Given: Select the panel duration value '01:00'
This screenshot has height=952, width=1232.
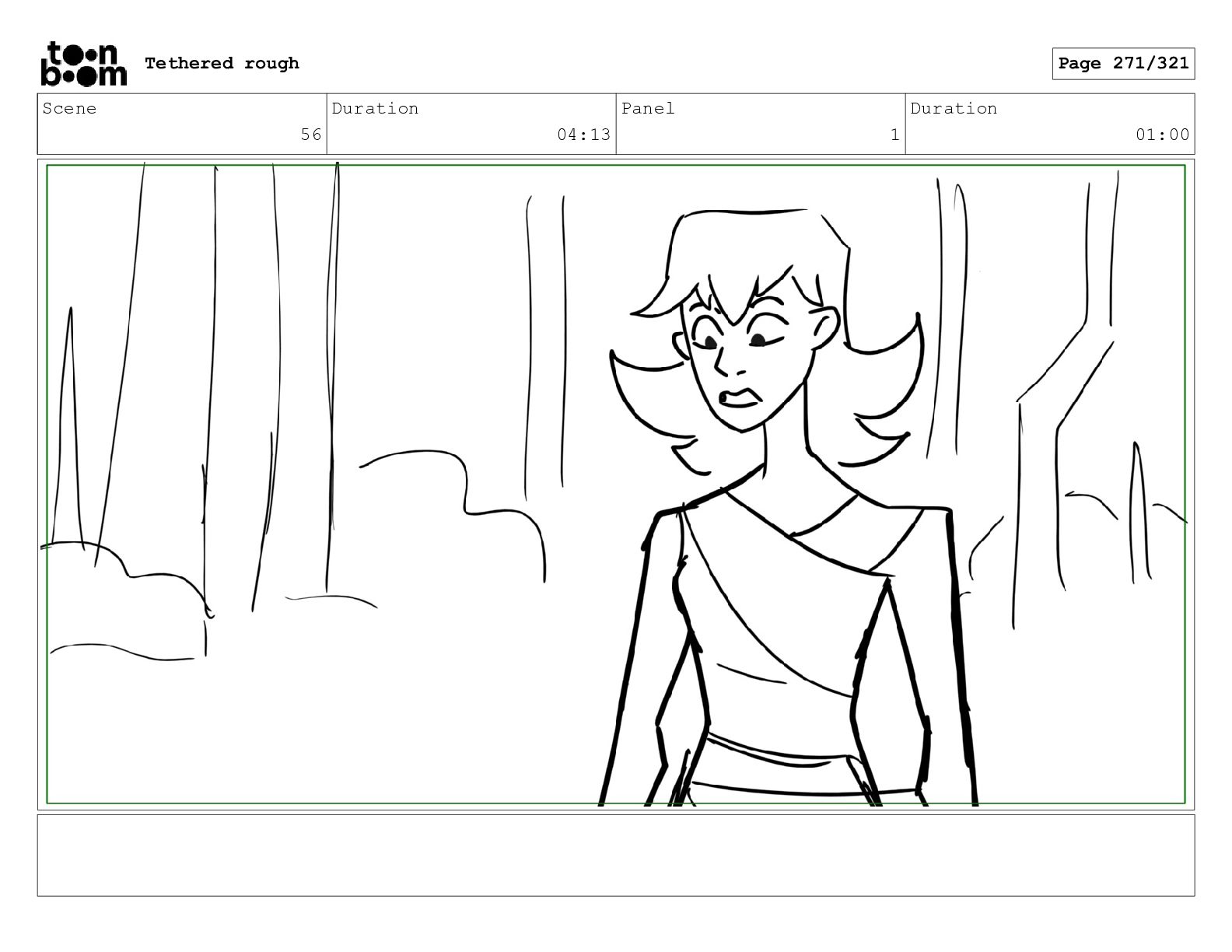Looking at the screenshot, I should [1163, 135].
